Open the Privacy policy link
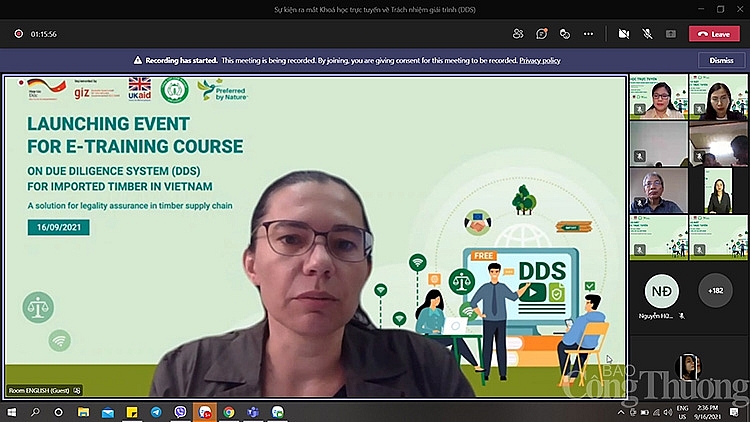Viewport: 750px width, 422px height. point(540,60)
